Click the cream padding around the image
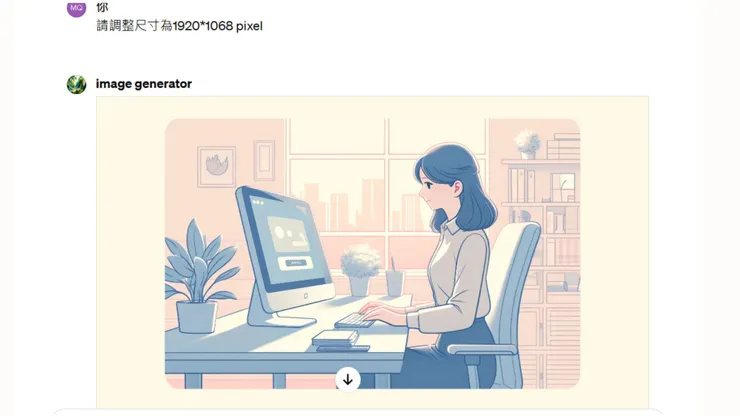 (130, 253)
